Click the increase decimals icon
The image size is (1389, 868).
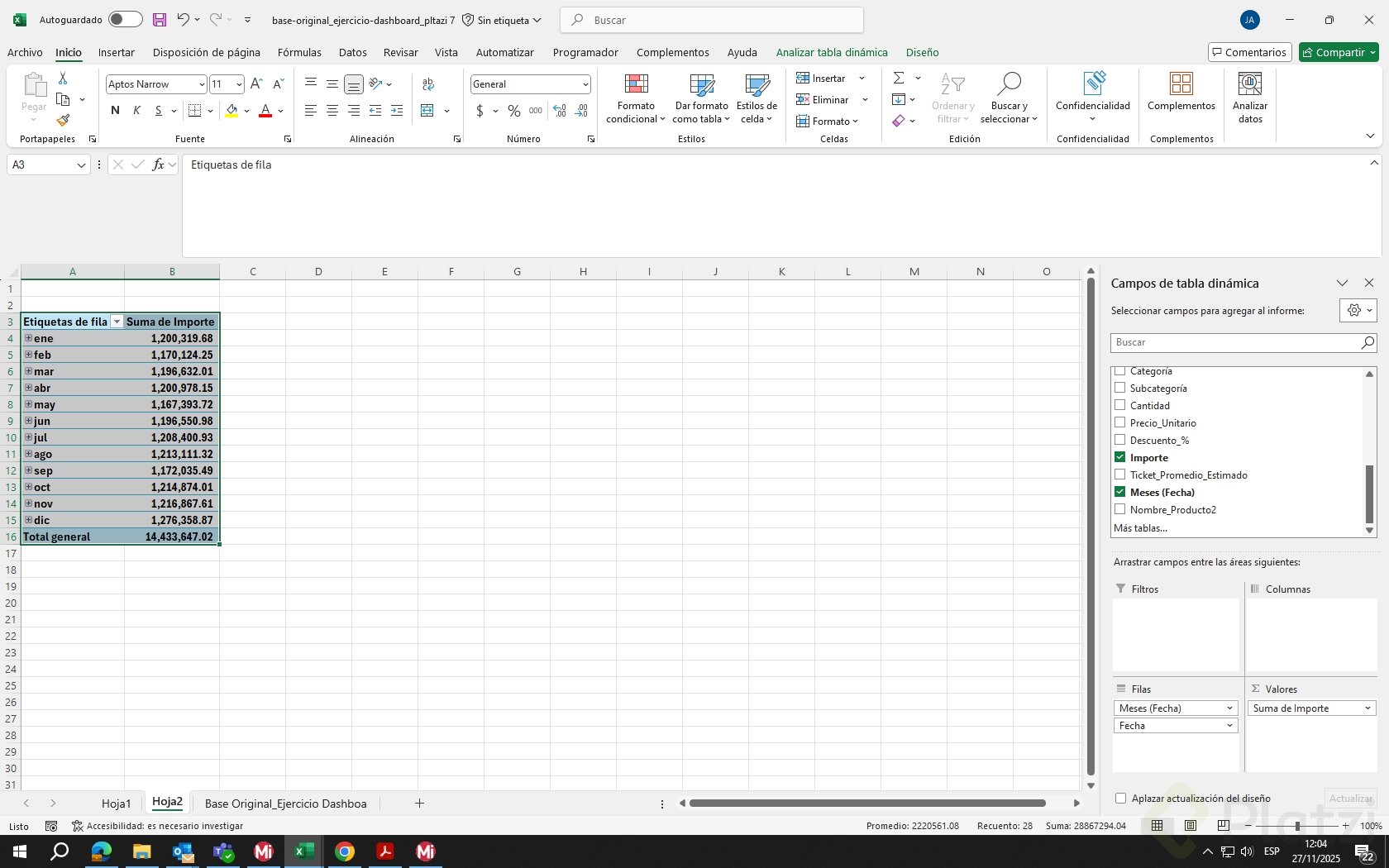560,111
